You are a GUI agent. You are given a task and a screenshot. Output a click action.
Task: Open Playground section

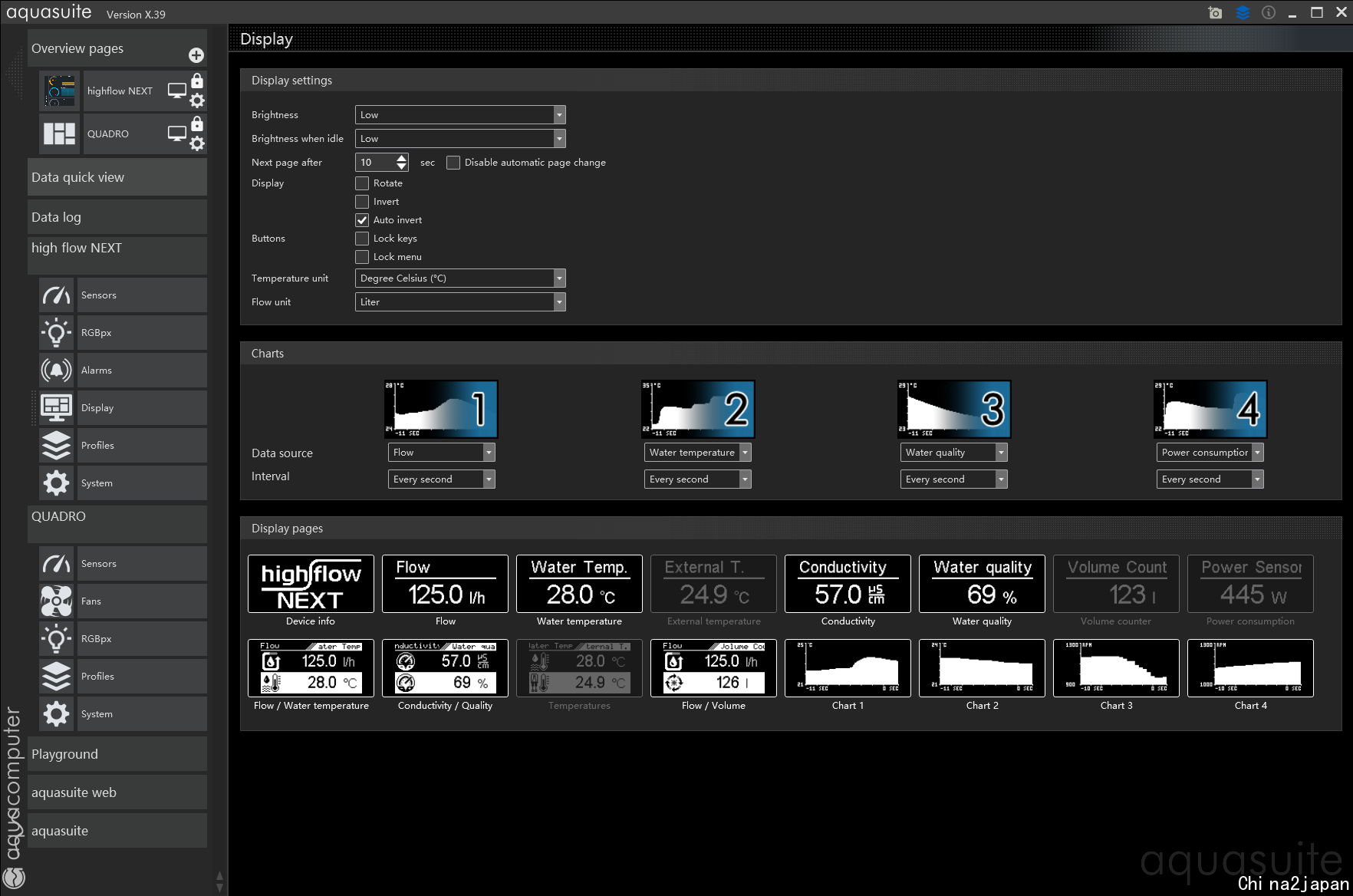(x=117, y=754)
